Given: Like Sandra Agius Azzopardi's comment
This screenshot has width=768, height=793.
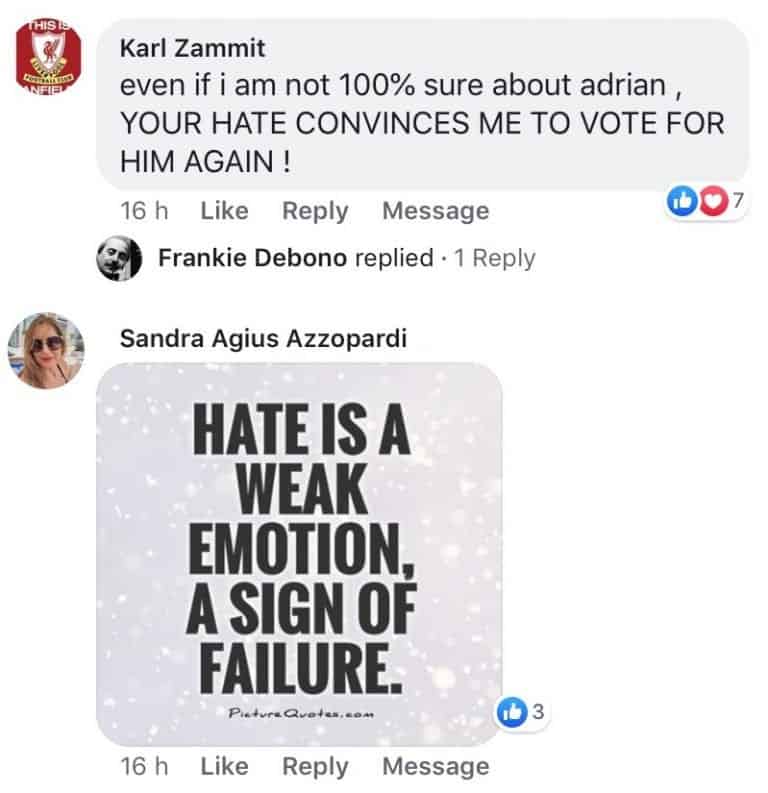Looking at the screenshot, I should tap(224, 767).
